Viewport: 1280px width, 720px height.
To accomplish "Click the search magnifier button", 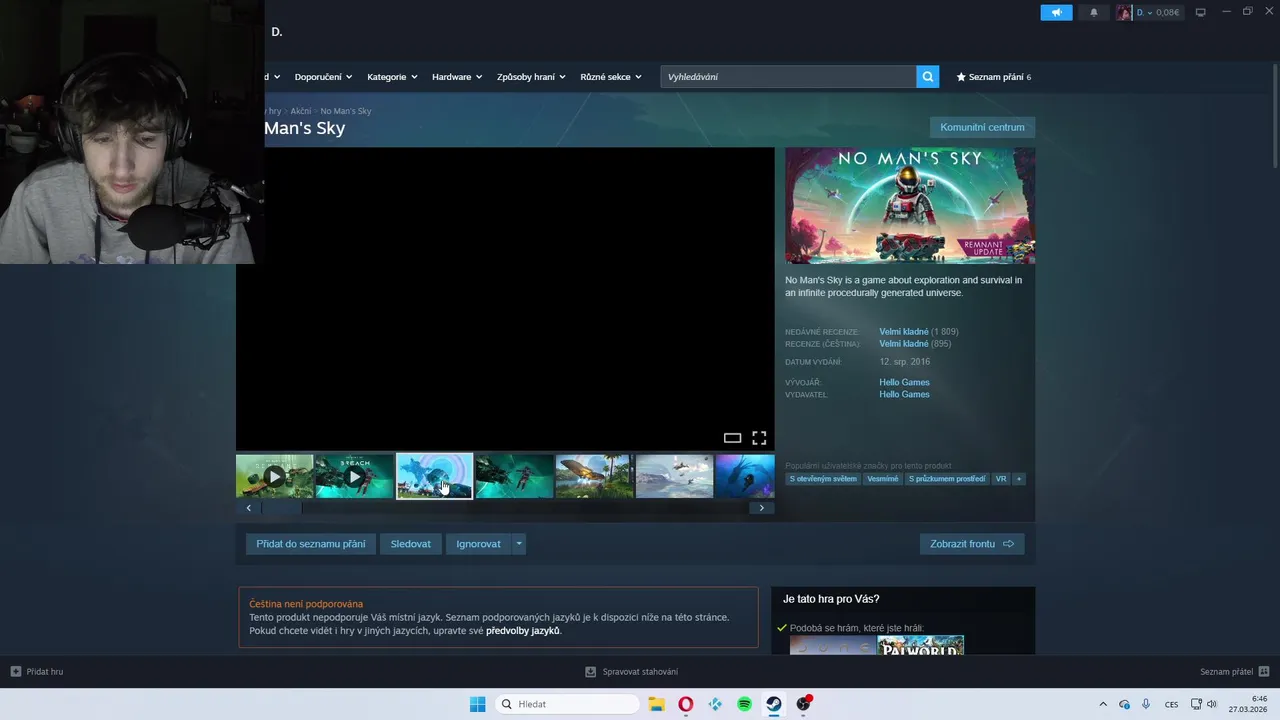I will pos(928,77).
